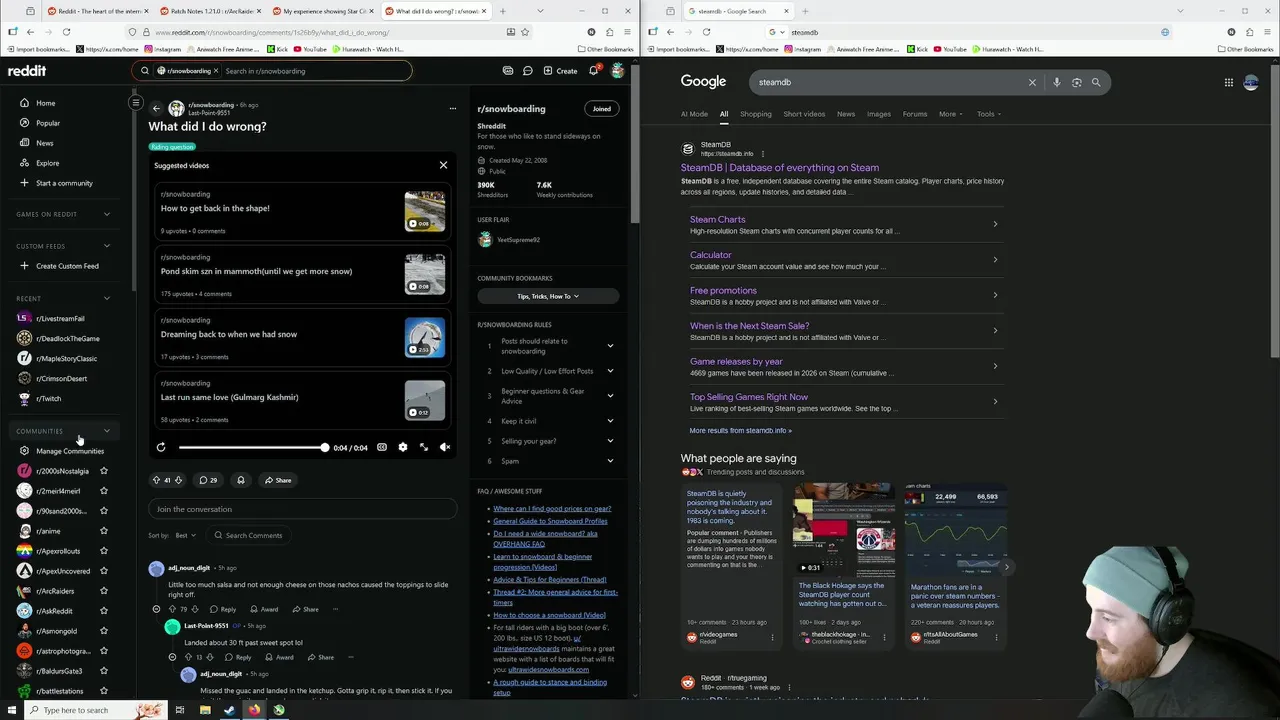This screenshot has width=1280, height=720.
Task: Toggle Joined button for r/snowboarding
Action: click(601, 108)
